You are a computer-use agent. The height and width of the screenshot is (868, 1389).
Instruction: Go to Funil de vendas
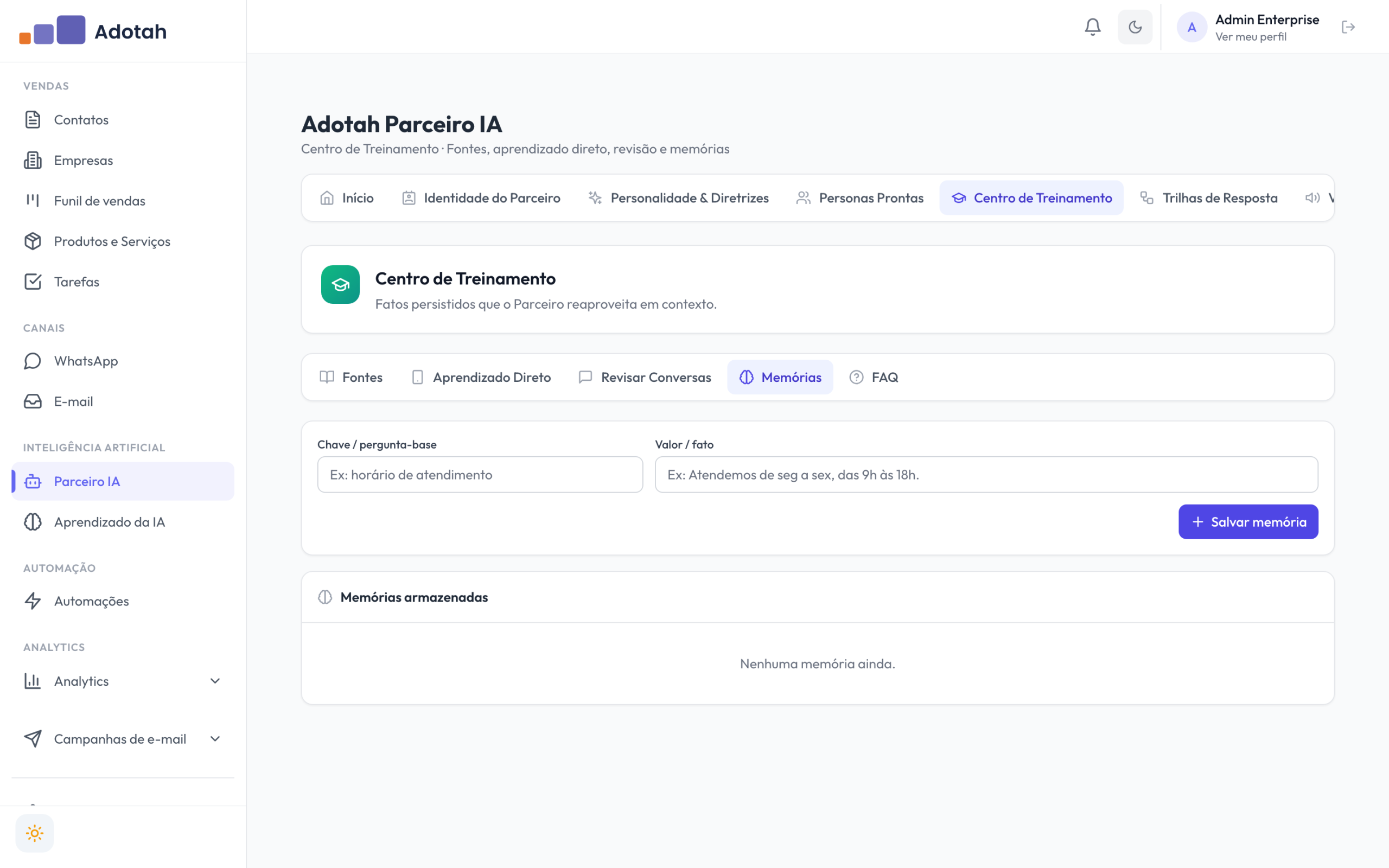(x=123, y=200)
